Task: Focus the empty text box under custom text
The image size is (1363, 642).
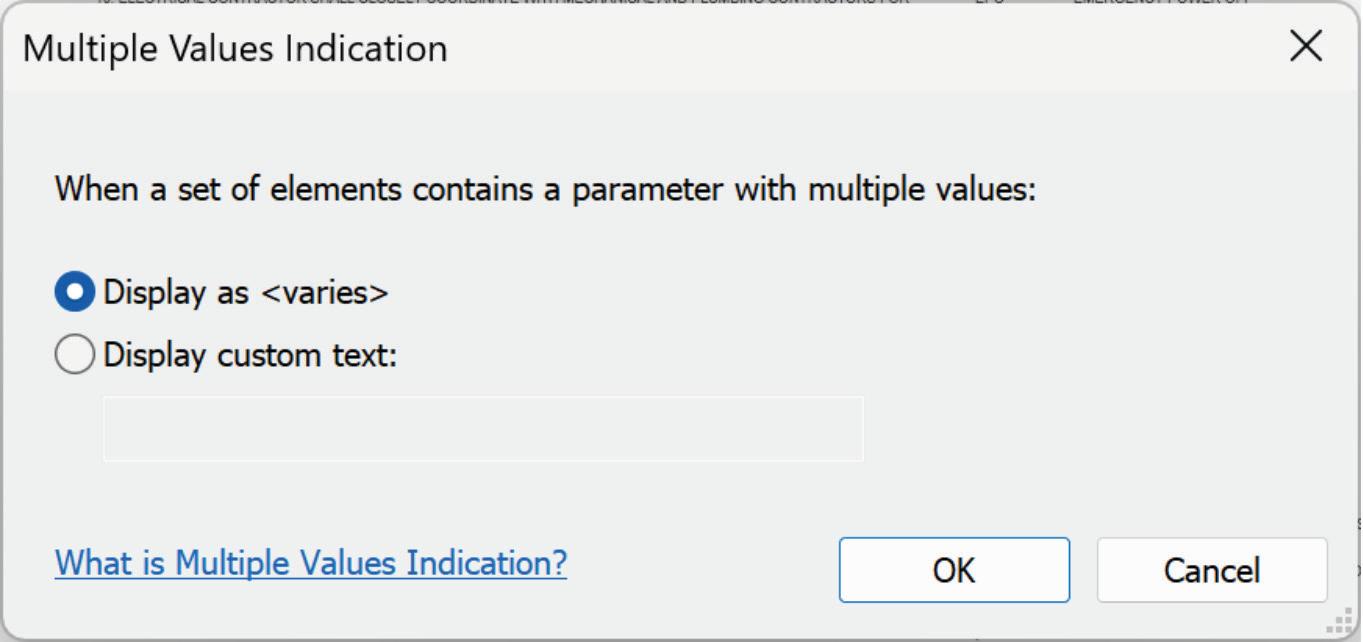Action: [x=483, y=429]
